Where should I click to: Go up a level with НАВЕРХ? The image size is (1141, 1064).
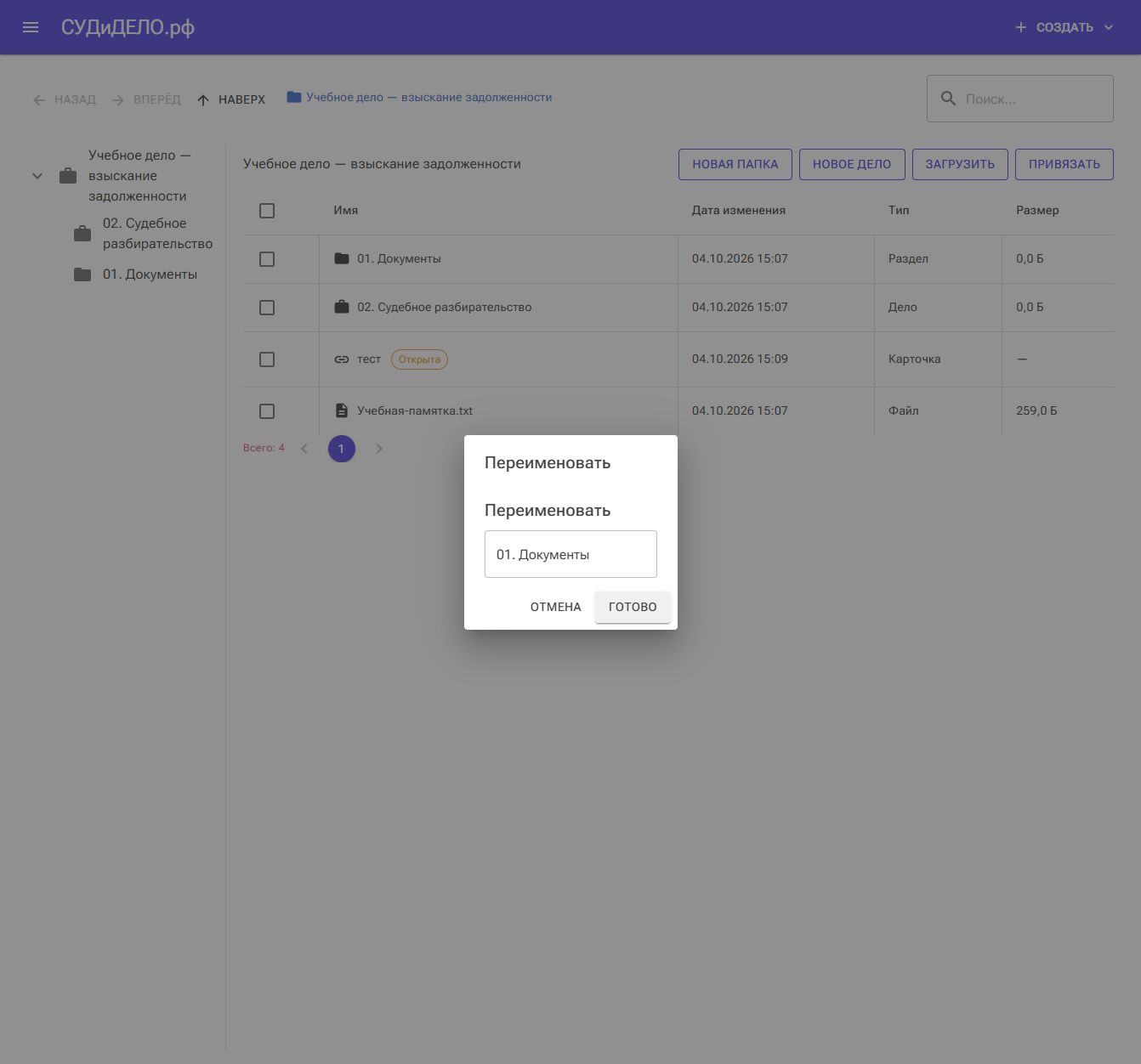(231, 99)
